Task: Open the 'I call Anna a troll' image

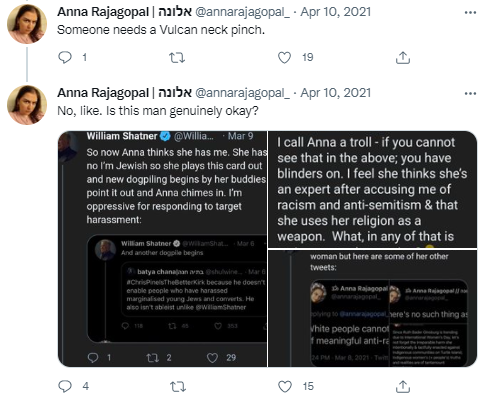Action: 373,189
